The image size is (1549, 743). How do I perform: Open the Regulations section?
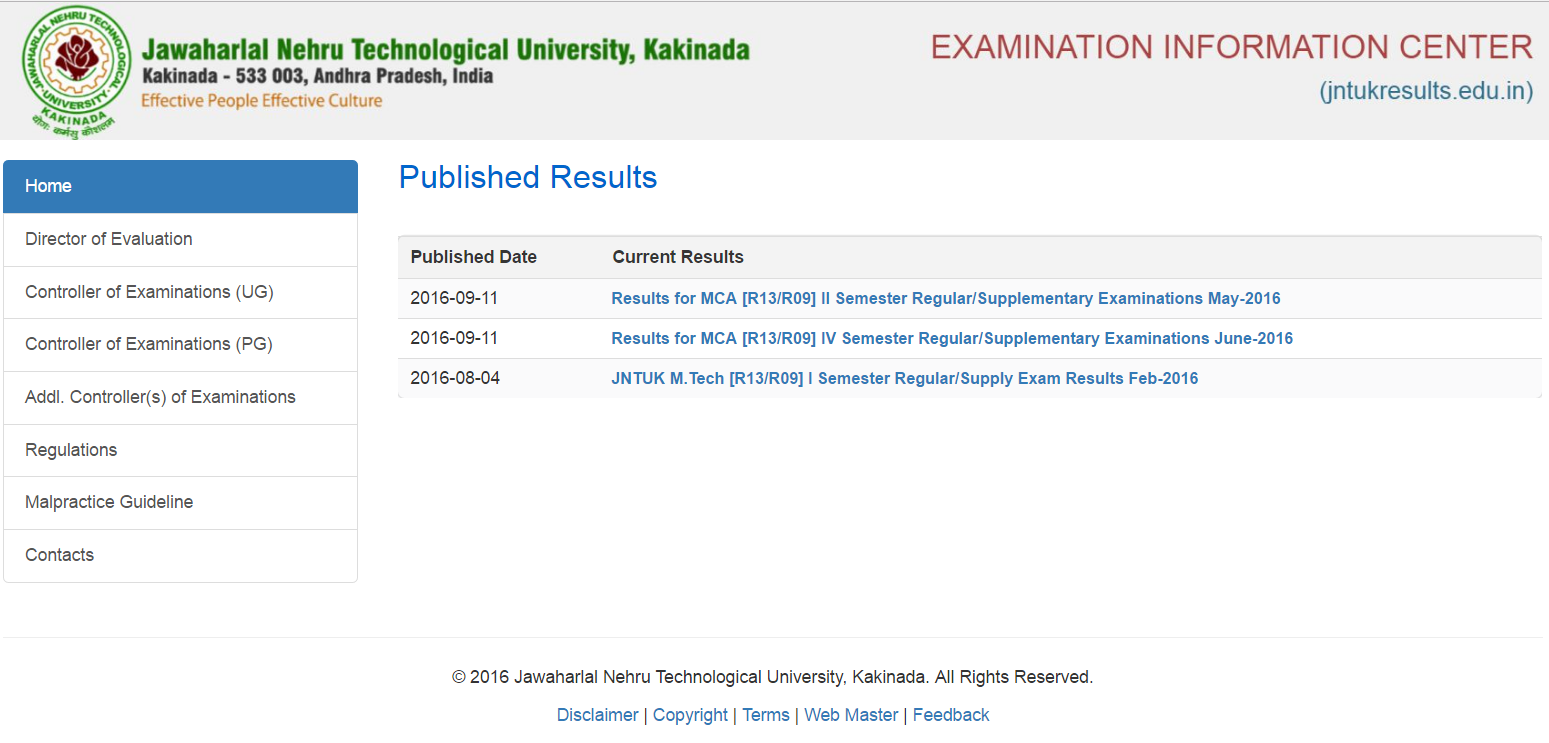(x=180, y=450)
